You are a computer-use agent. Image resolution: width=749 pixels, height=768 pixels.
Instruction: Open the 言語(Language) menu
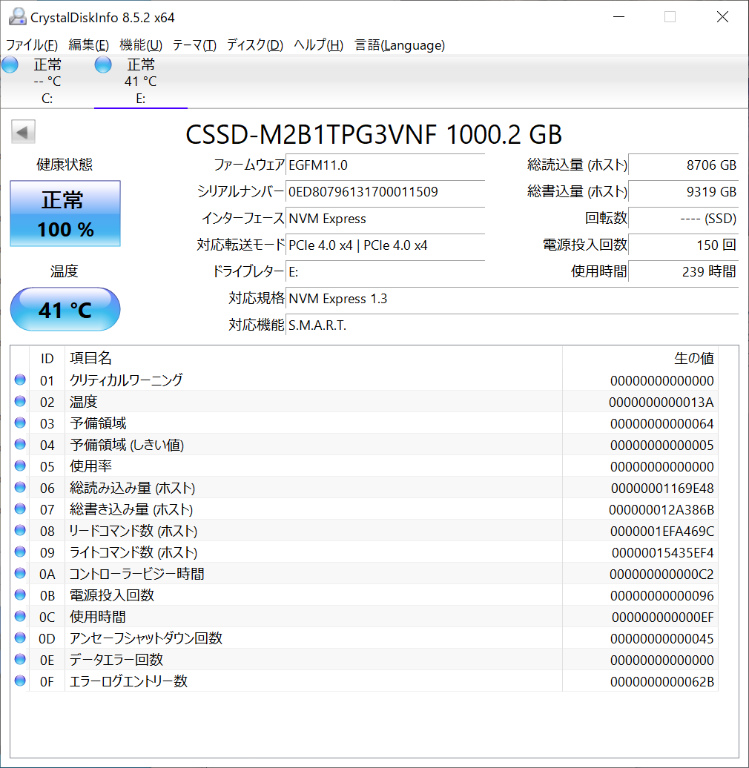[x=400, y=45]
